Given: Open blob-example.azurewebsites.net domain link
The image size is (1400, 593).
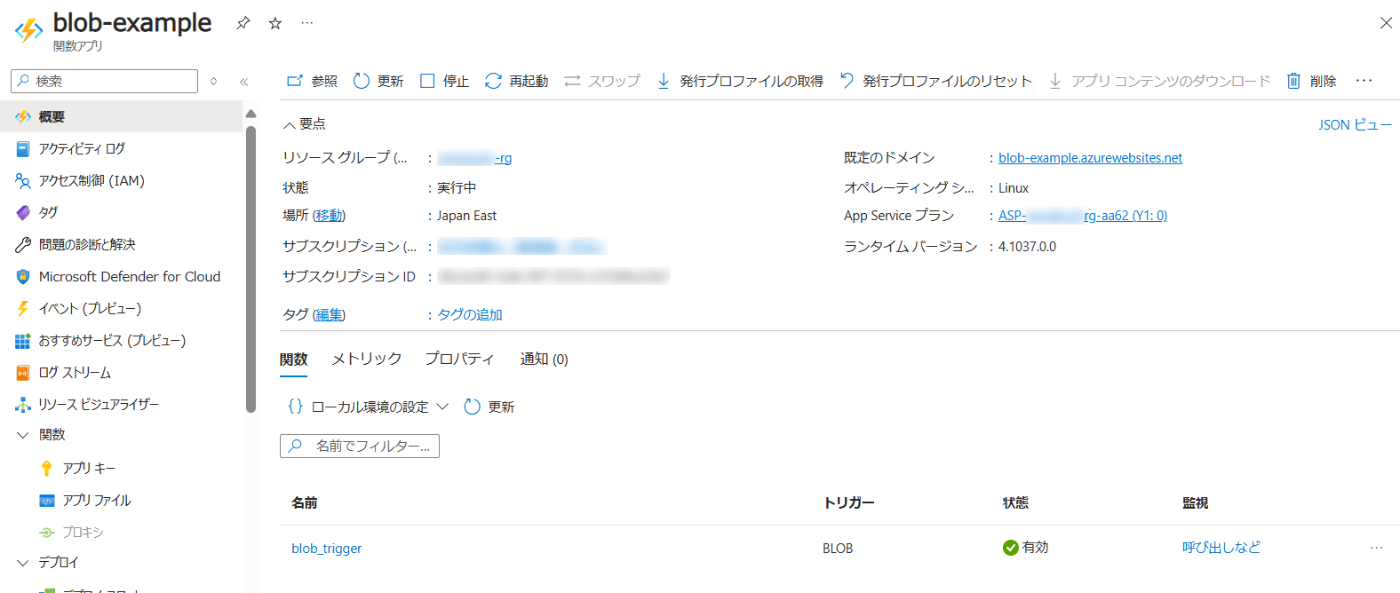Looking at the screenshot, I should coord(1090,158).
